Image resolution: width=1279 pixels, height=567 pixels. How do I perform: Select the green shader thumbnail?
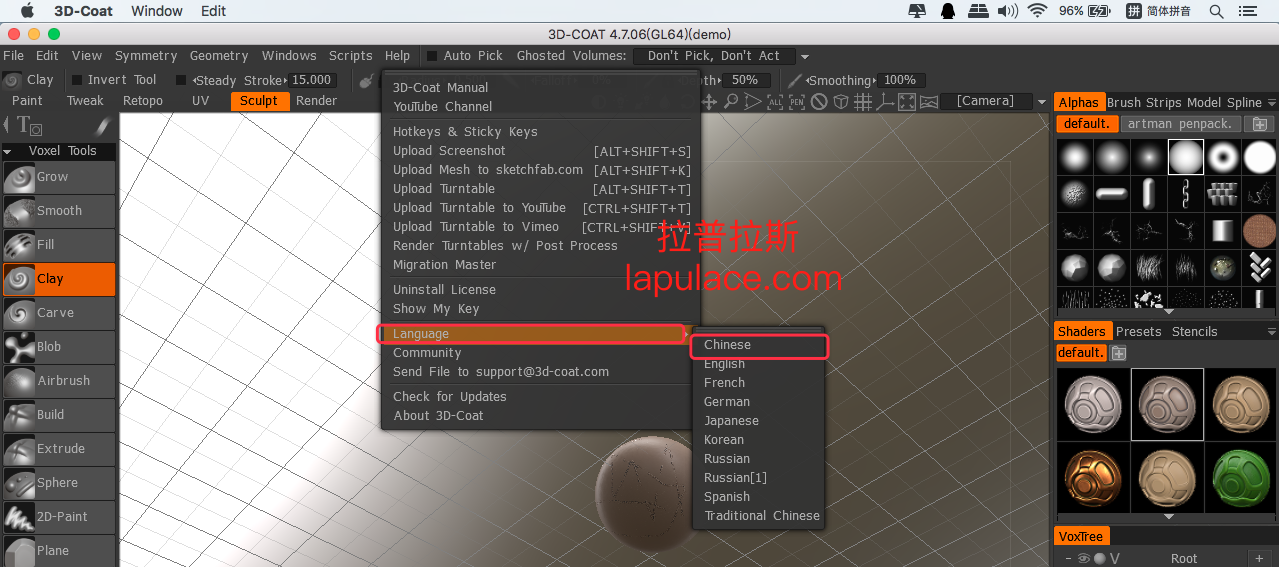(1241, 480)
